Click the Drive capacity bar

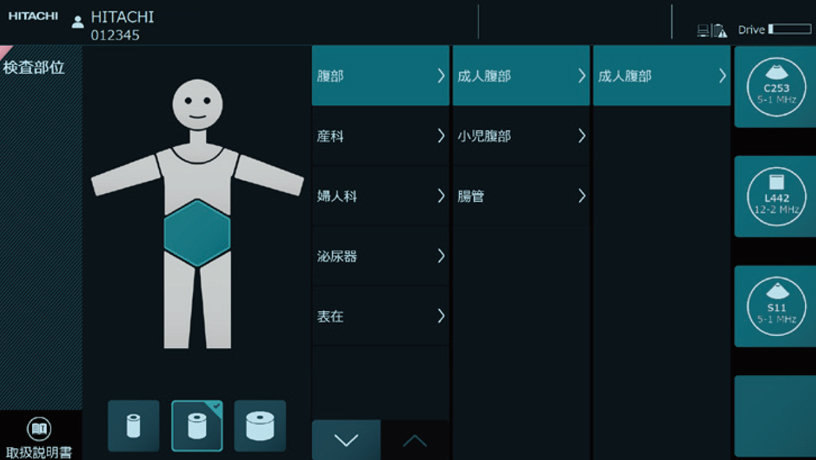789,29
